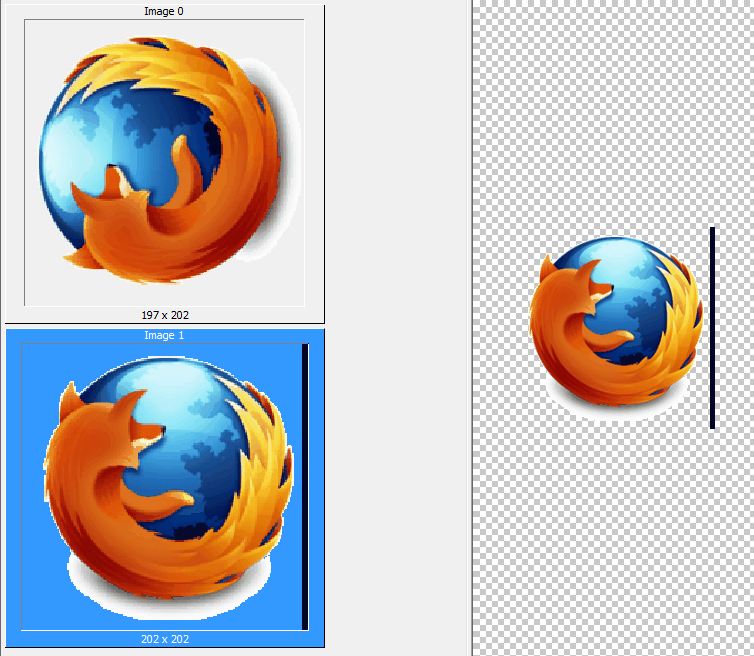This screenshot has width=754, height=656.
Task: Select the Image 0 thumbnail
Action: pos(164,163)
